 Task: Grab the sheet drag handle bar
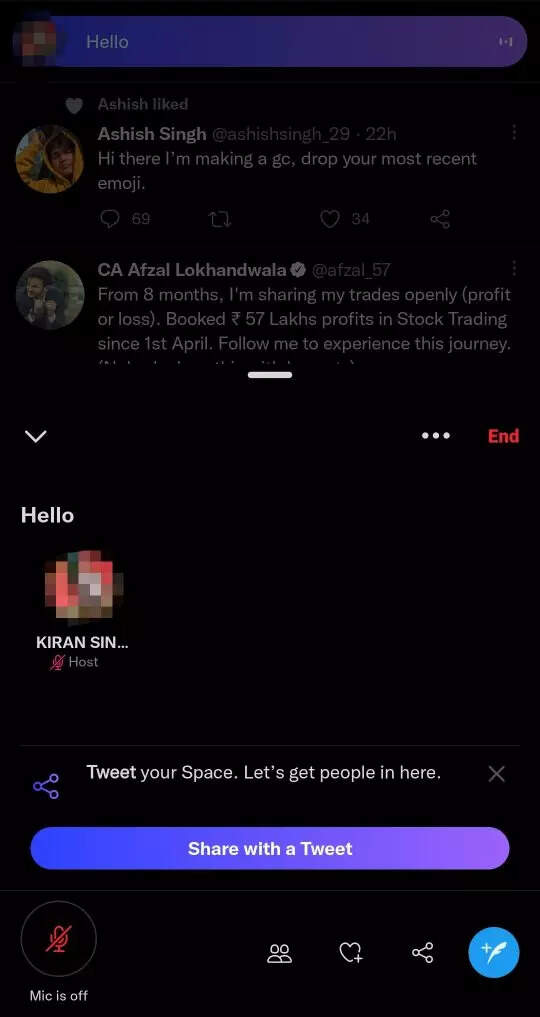(x=270, y=374)
